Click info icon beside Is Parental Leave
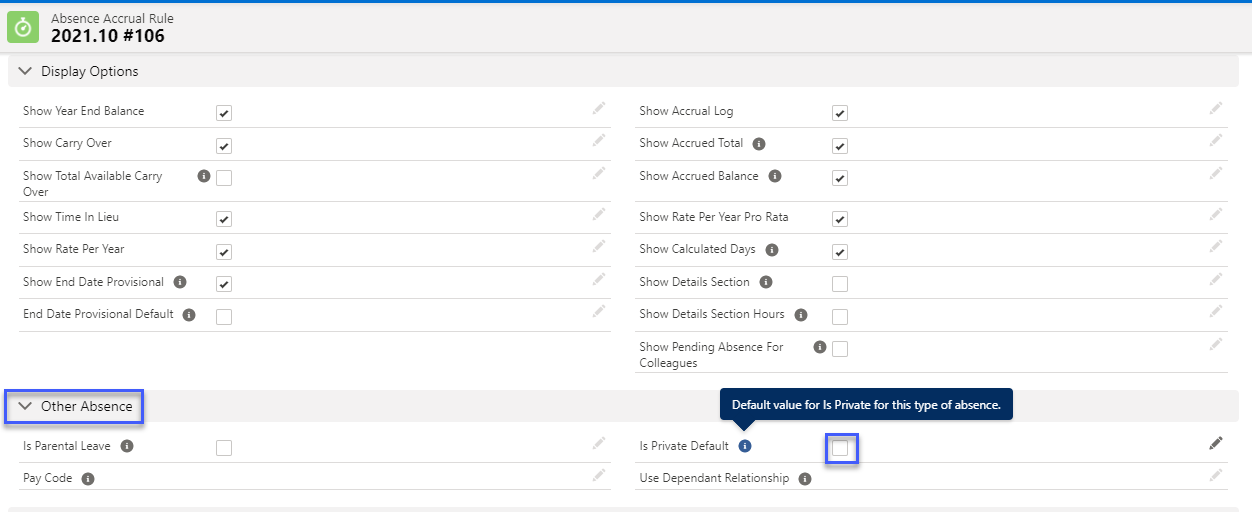Viewport: 1252px width, 512px height. (127, 446)
